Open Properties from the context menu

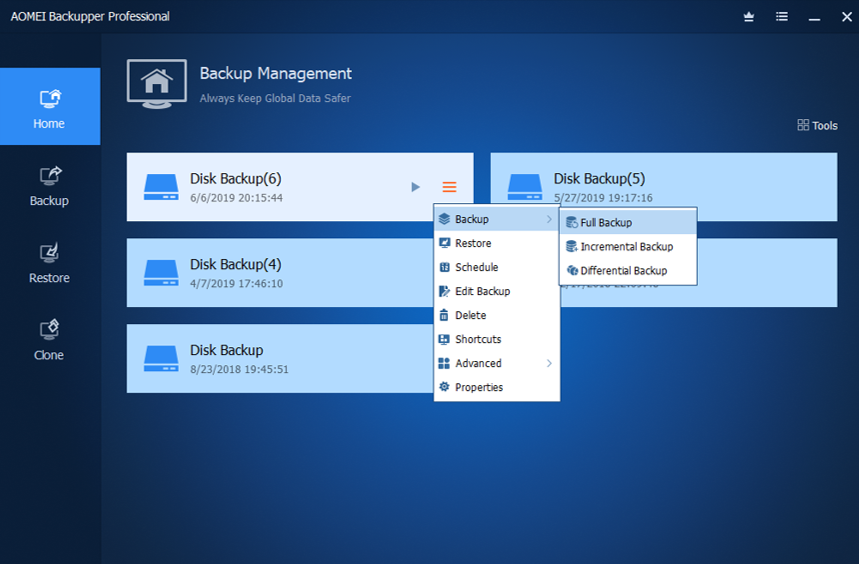tap(496, 388)
